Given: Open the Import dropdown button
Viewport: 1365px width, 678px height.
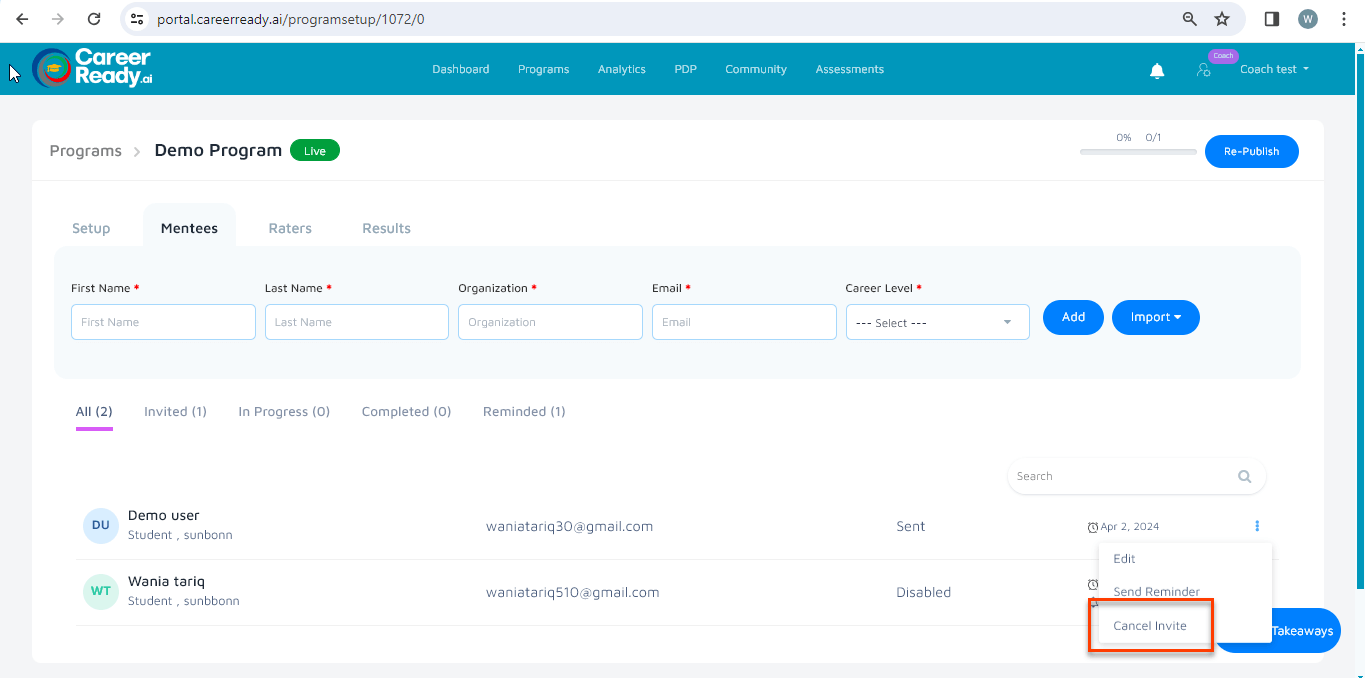Looking at the screenshot, I should point(1155,317).
